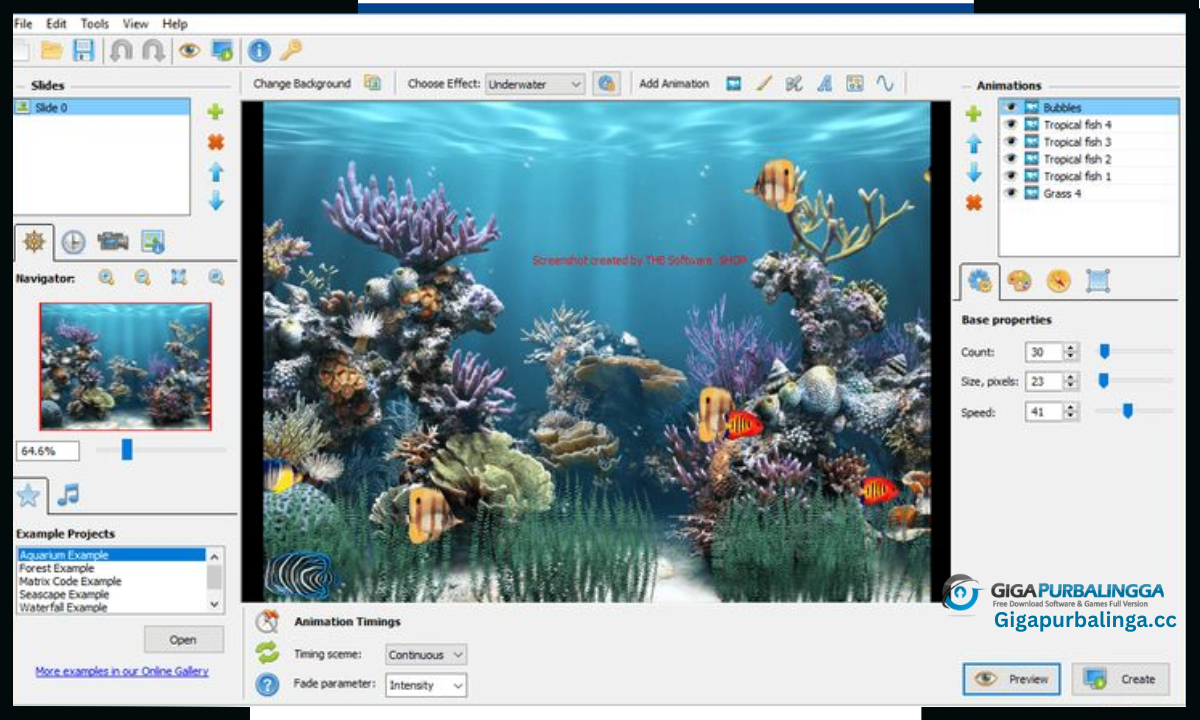Click Navigator zoom in magnifier

pos(106,278)
